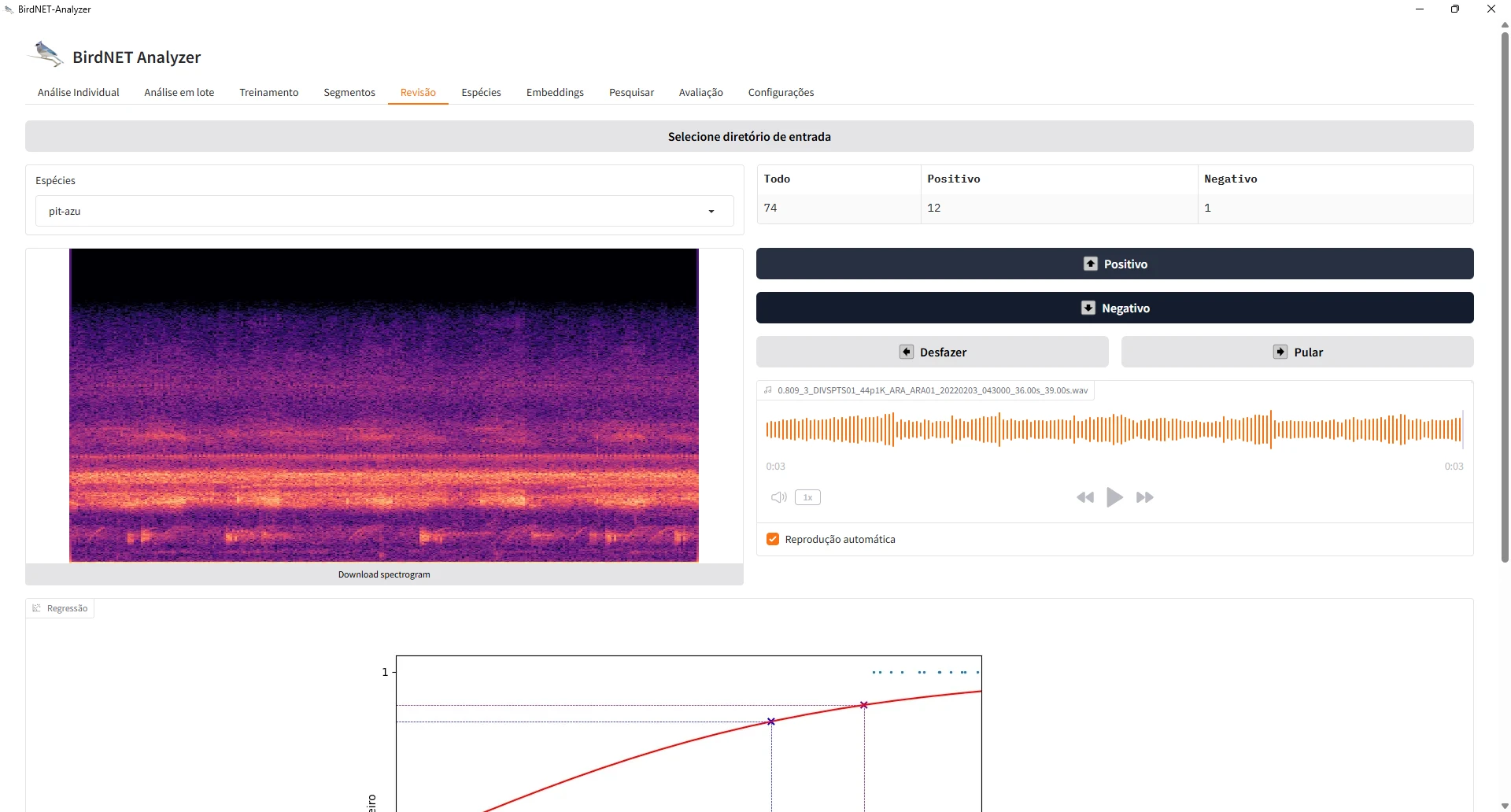Click the Todo count cell showing 74
Screen dimensions: 1511x812
point(838,208)
